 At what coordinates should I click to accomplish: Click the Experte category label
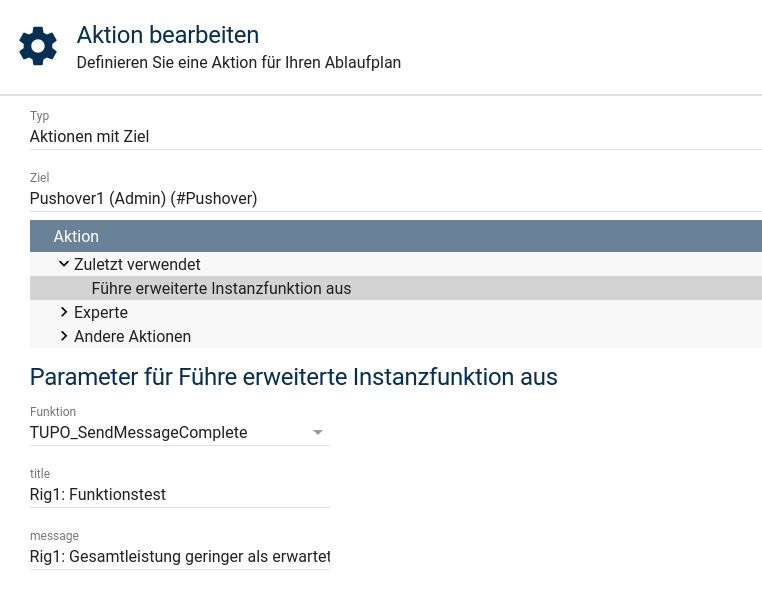click(101, 312)
